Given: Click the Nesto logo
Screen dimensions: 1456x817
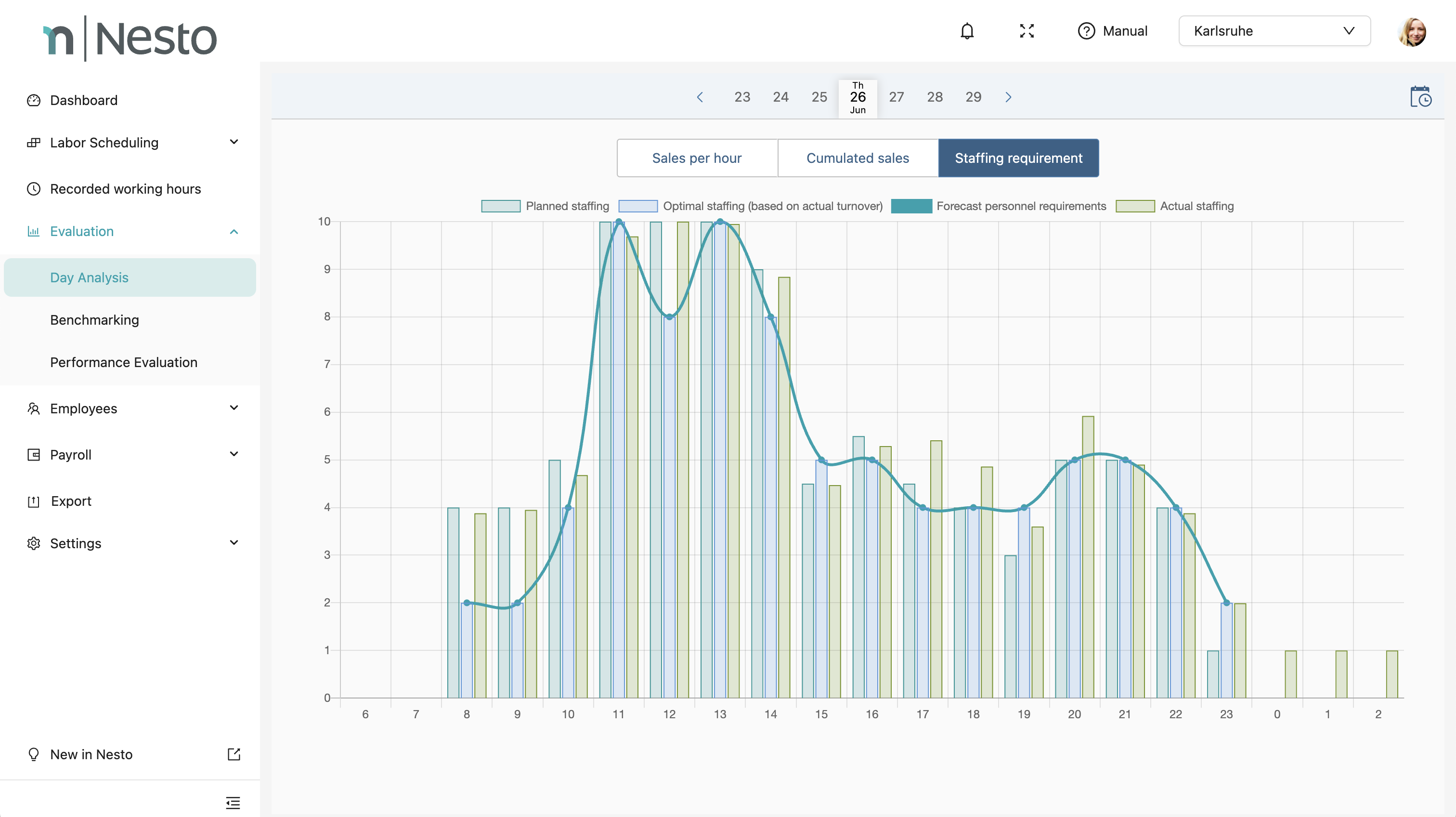Looking at the screenshot, I should pyautogui.click(x=130, y=39).
